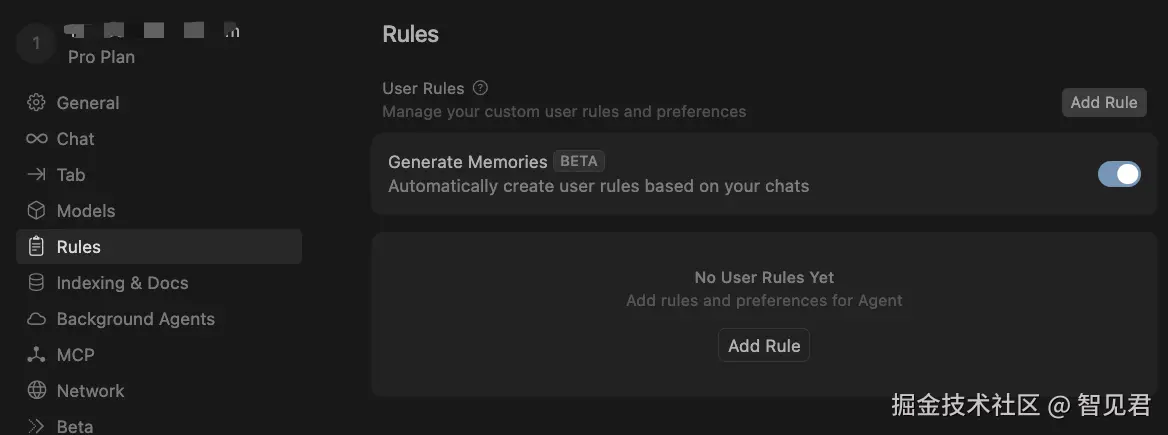Open the General settings section
The width and height of the screenshot is (1168, 435).
[88, 103]
